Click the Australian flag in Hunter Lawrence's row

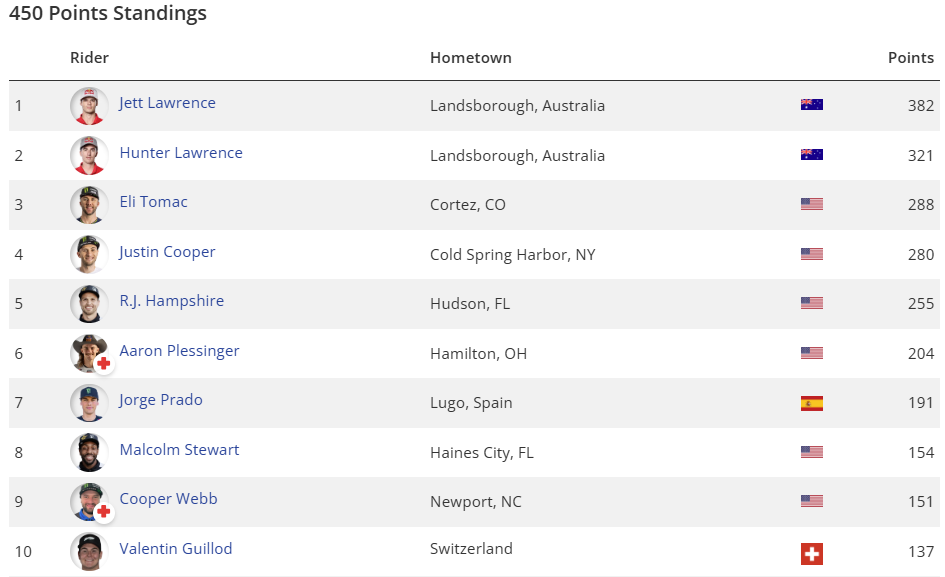click(x=811, y=155)
